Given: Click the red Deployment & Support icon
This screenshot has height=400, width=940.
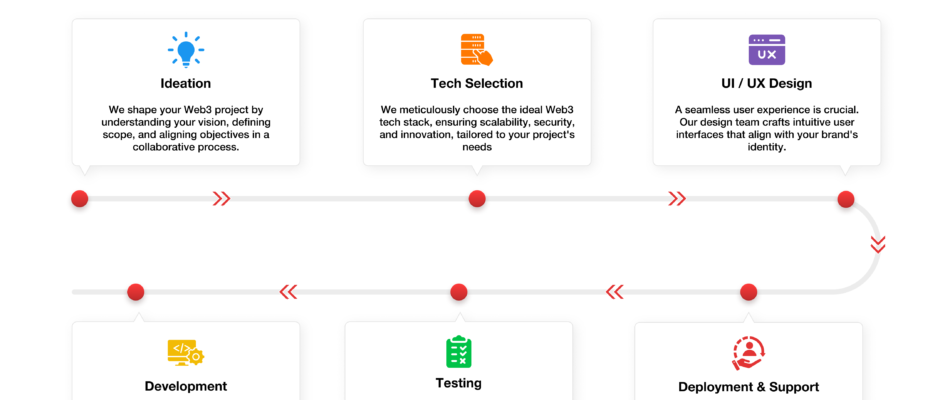Looking at the screenshot, I should [x=749, y=353].
